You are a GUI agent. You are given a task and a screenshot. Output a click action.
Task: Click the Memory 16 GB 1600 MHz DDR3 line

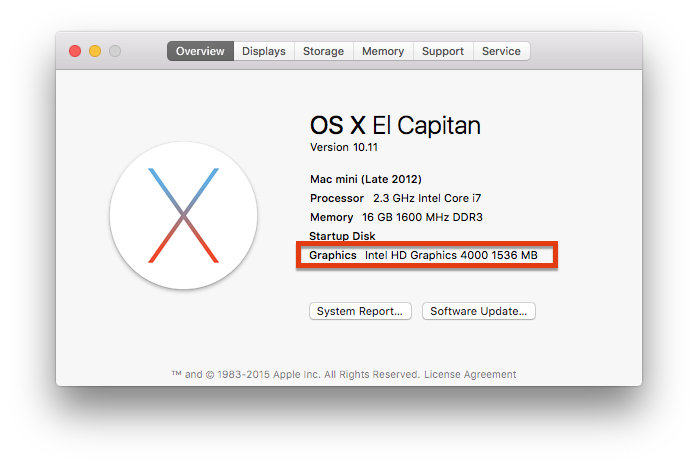pos(396,217)
